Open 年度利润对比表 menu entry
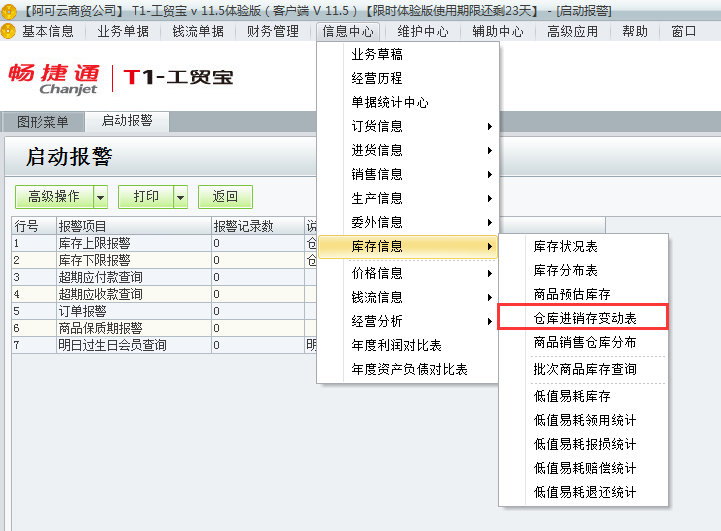 pyautogui.click(x=407, y=345)
